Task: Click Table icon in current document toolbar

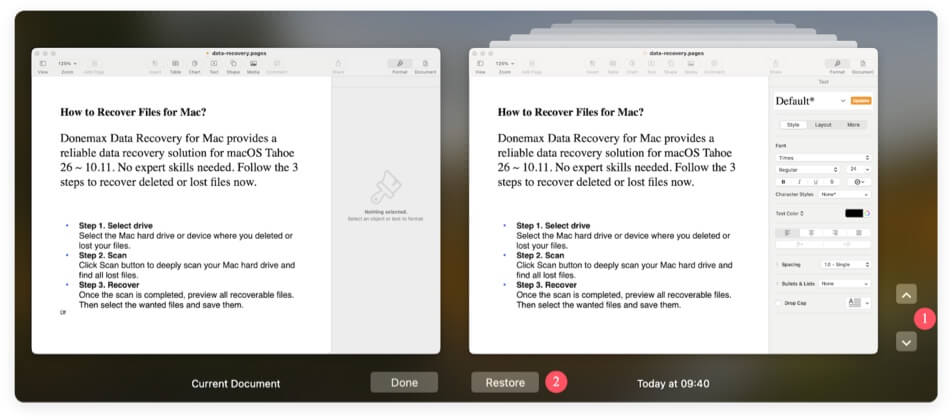Action: [175, 63]
